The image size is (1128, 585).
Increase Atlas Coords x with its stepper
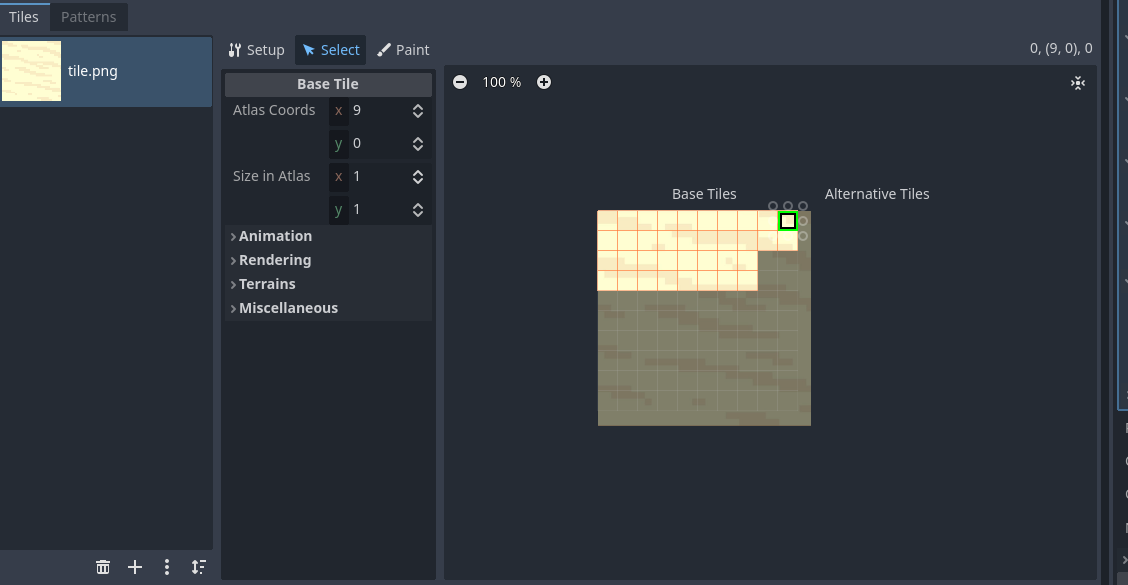click(417, 105)
